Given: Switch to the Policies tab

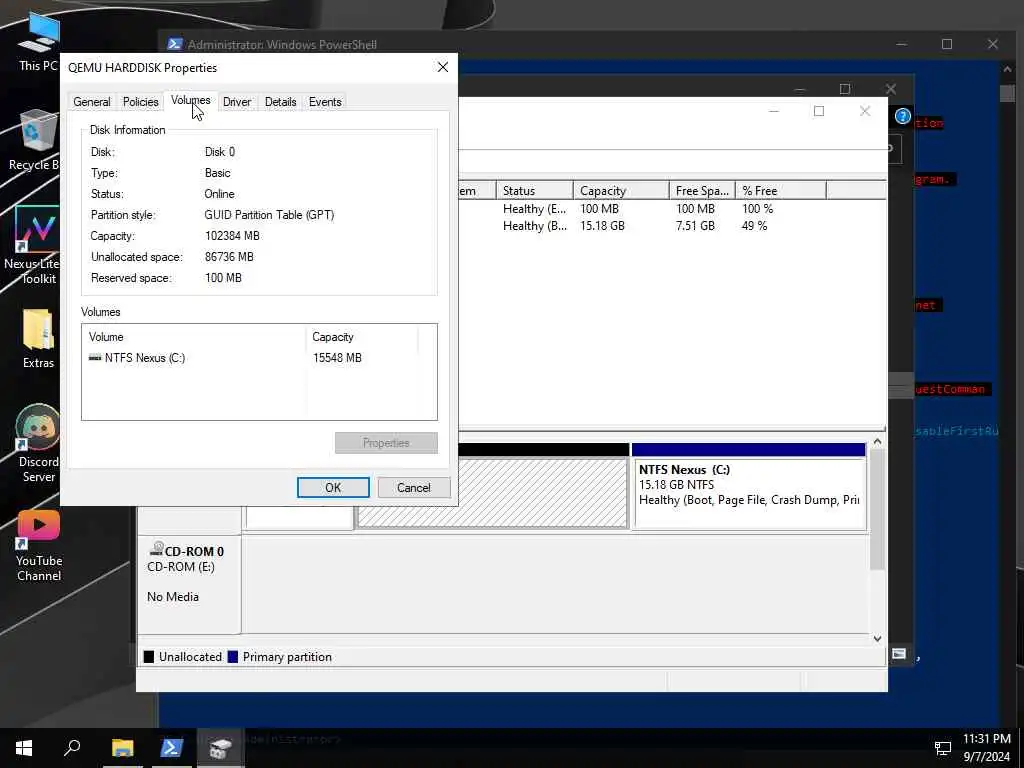Looking at the screenshot, I should click(140, 102).
